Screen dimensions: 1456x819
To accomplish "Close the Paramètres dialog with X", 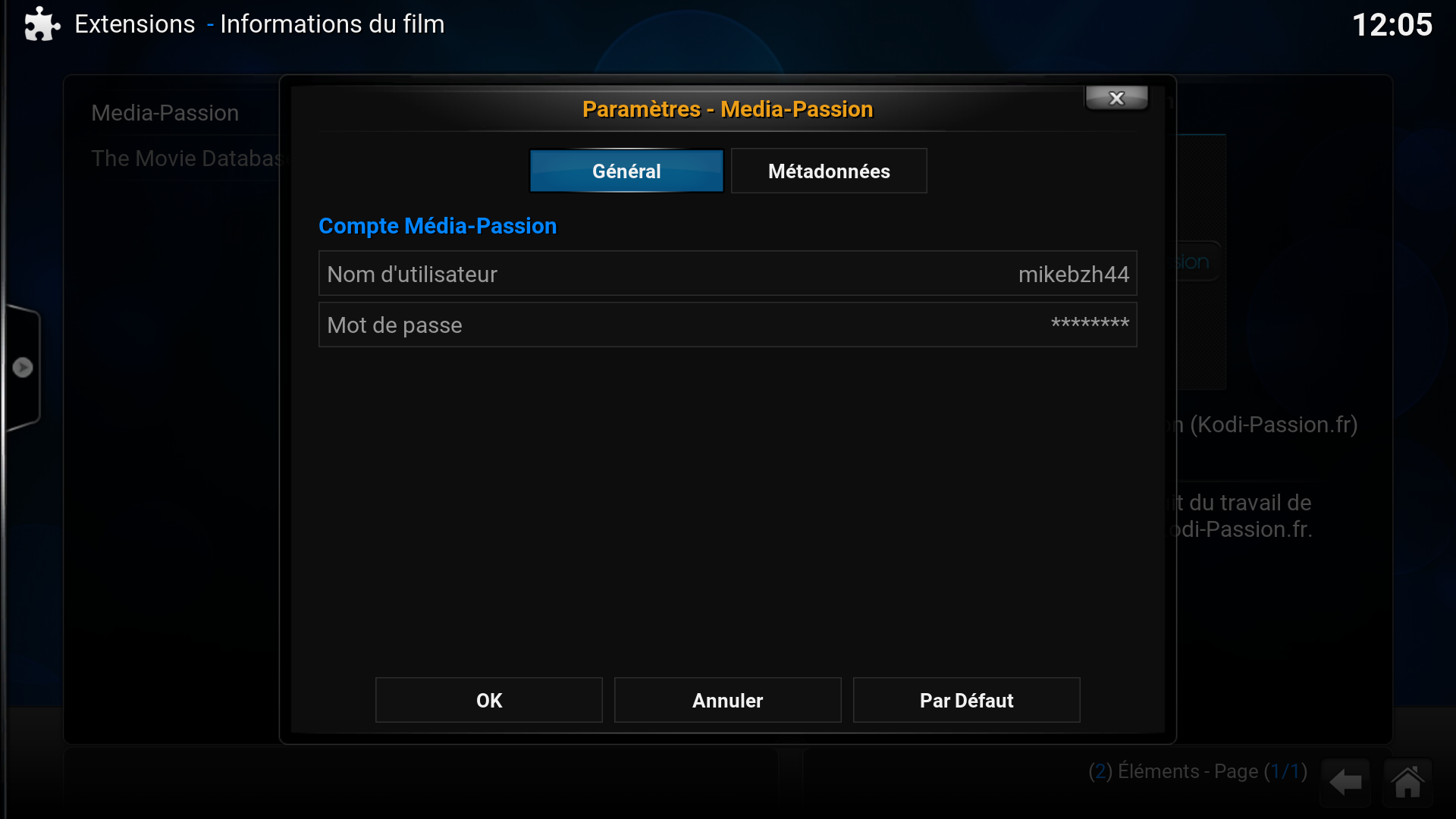I will 1116,98.
